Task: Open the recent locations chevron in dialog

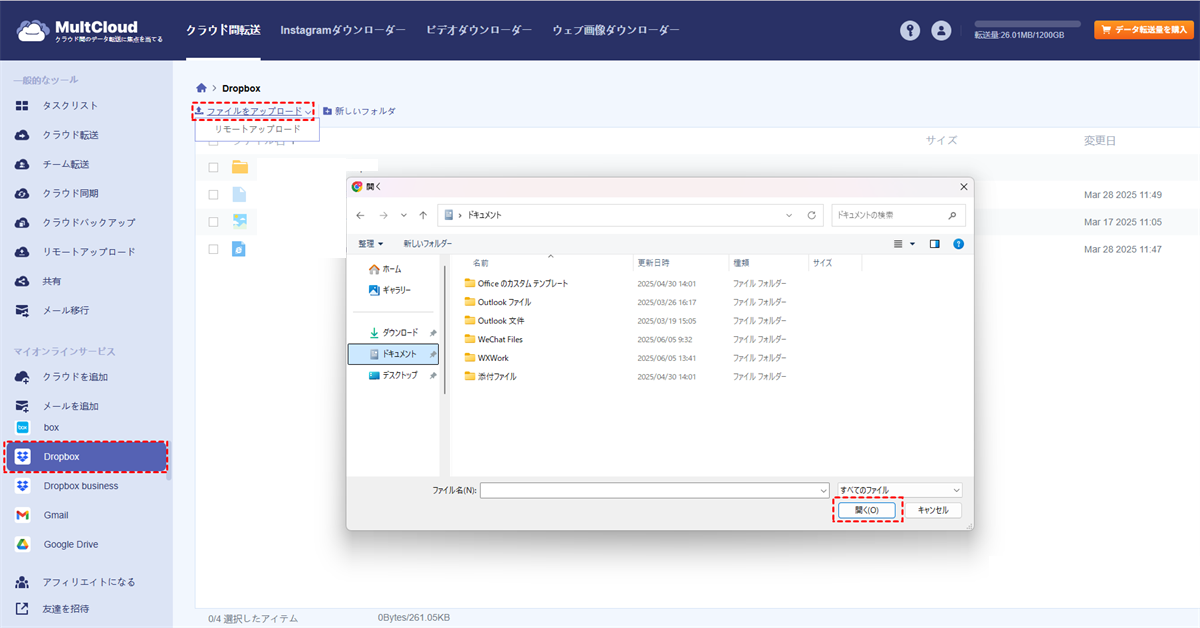Action: point(404,215)
